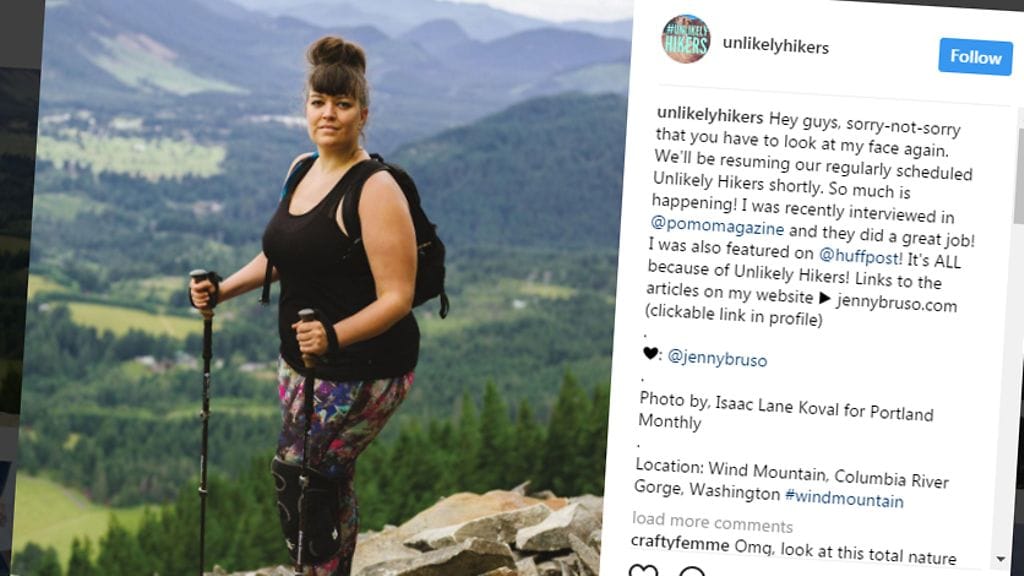Image resolution: width=1024 pixels, height=576 pixels.
Task: Click the Unlikely Hikers profile avatar
Action: pyautogui.click(x=686, y=39)
